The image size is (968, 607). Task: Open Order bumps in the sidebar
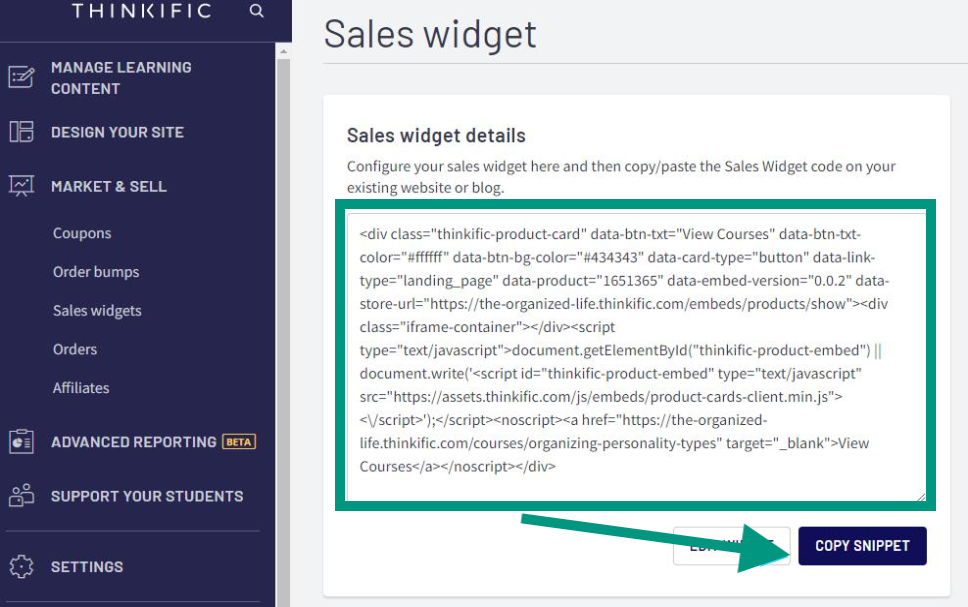(x=96, y=272)
